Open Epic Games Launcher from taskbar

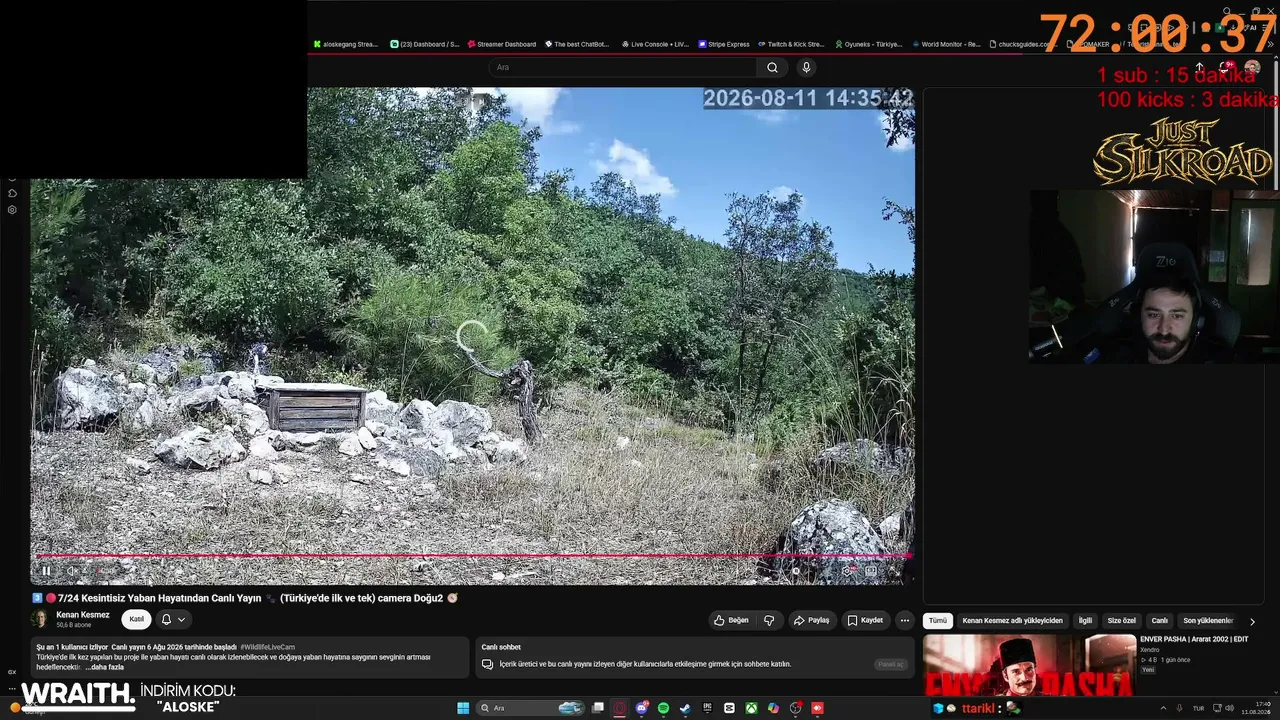coord(707,708)
